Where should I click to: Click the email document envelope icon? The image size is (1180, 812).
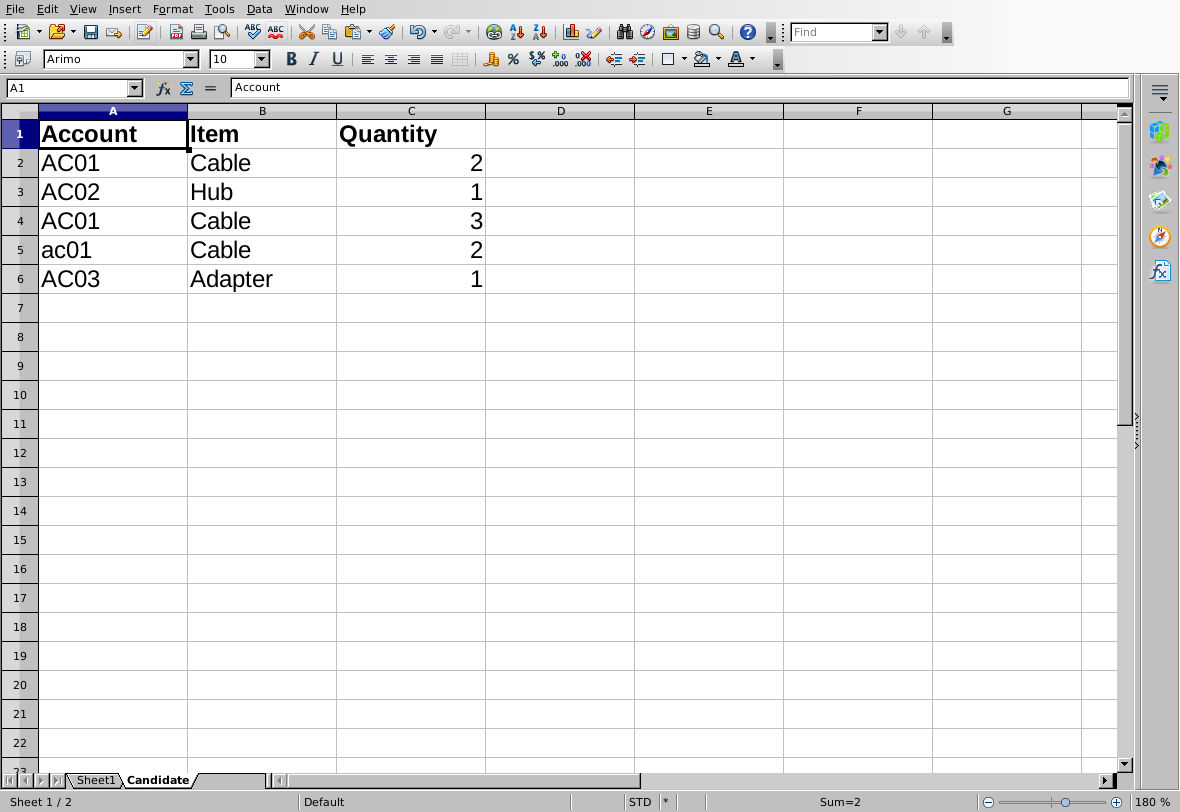click(x=114, y=32)
